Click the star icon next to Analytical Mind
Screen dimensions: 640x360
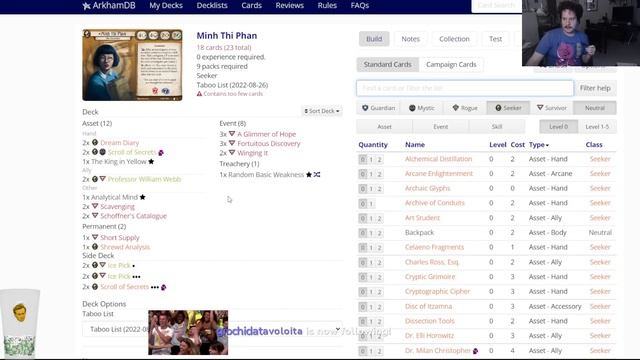pos(142,197)
